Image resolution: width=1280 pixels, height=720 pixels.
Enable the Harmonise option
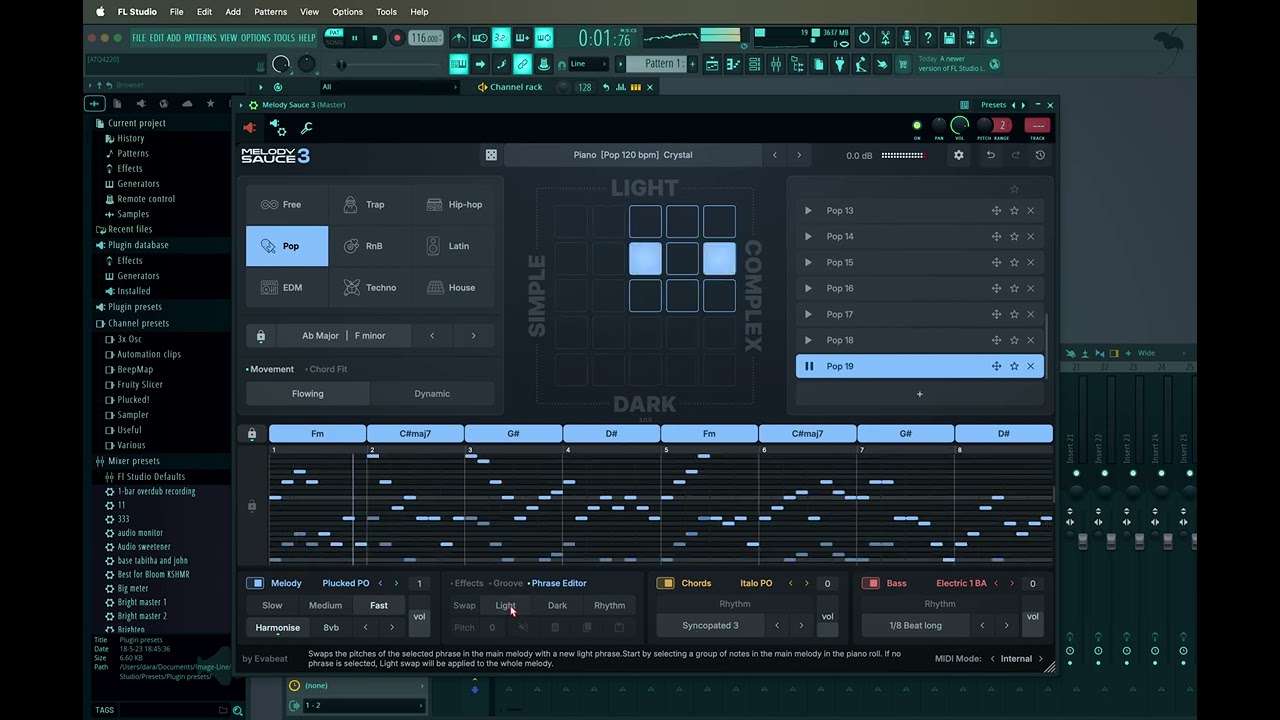[x=277, y=627]
